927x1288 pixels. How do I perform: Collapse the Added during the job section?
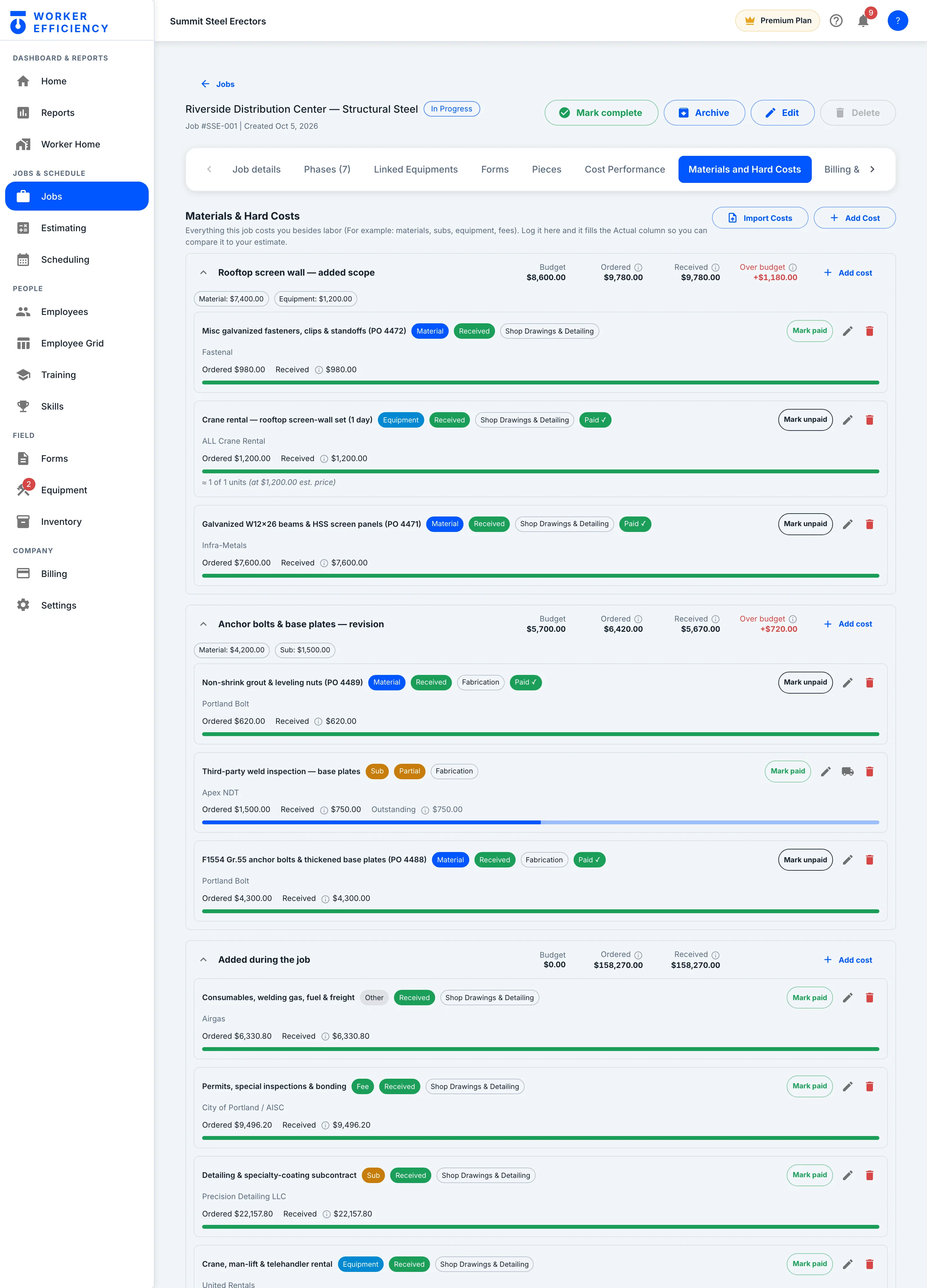pos(203,960)
